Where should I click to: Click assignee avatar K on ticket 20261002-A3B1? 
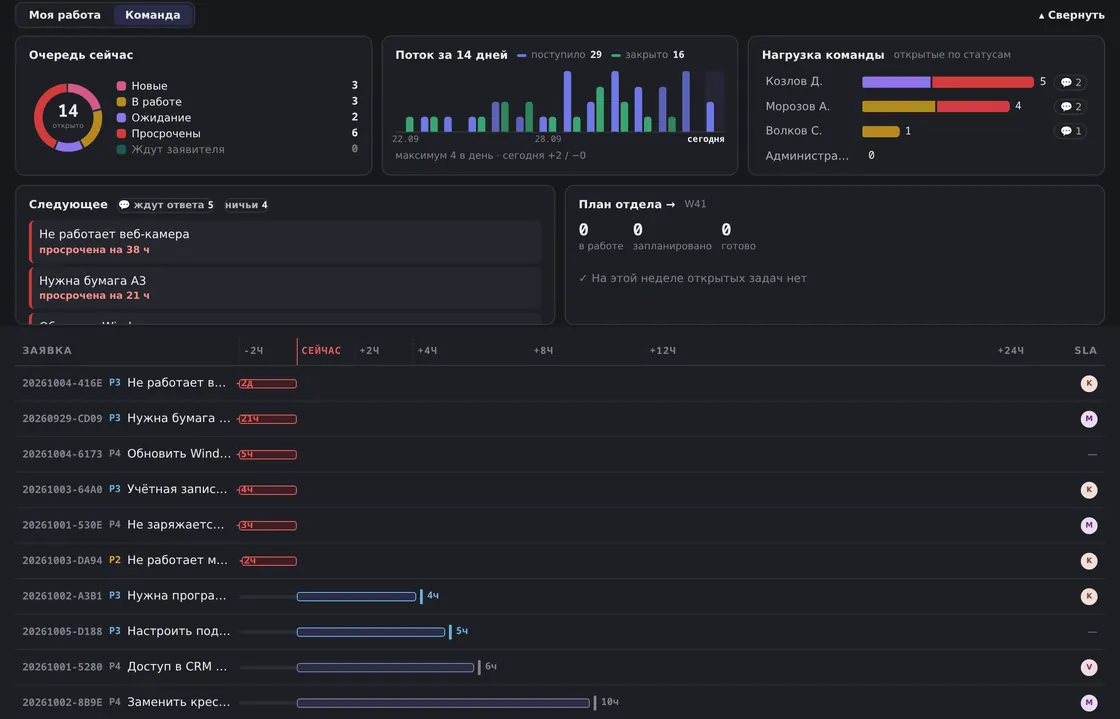(x=1089, y=596)
